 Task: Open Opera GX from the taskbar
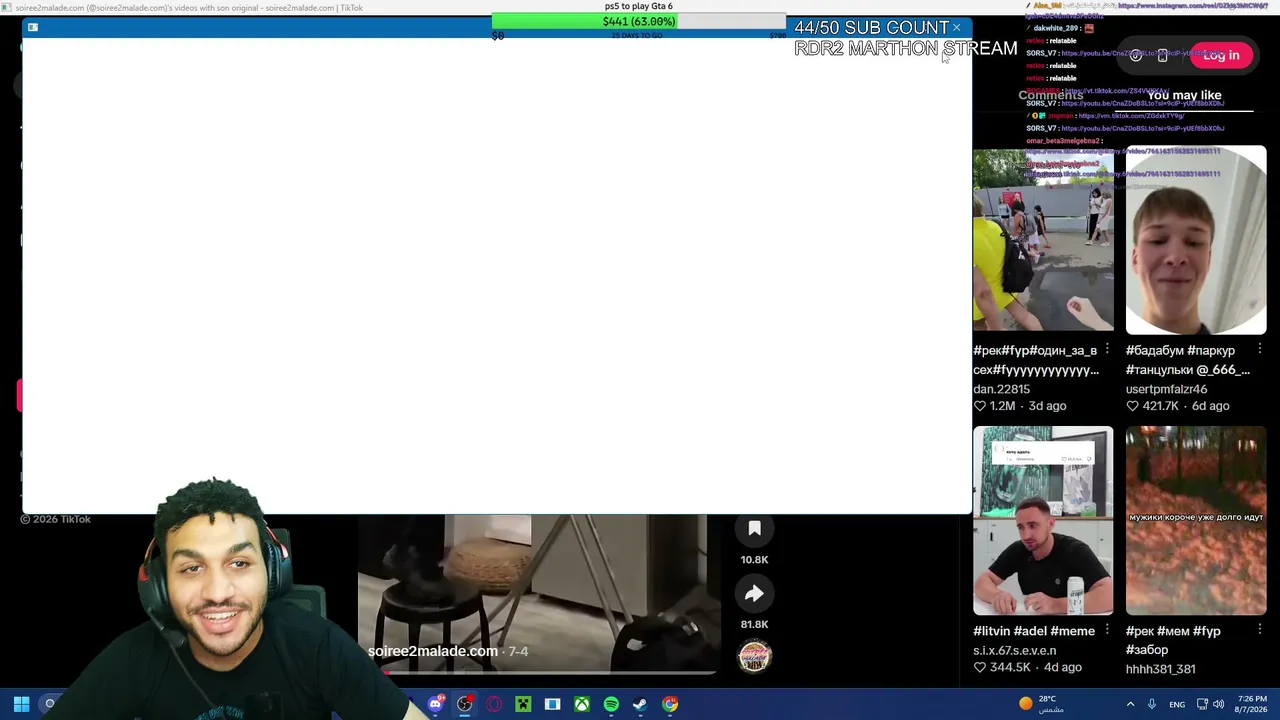(494, 704)
